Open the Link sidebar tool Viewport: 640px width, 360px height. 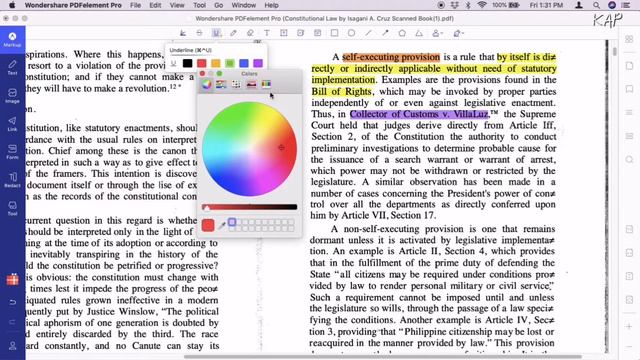point(12,124)
